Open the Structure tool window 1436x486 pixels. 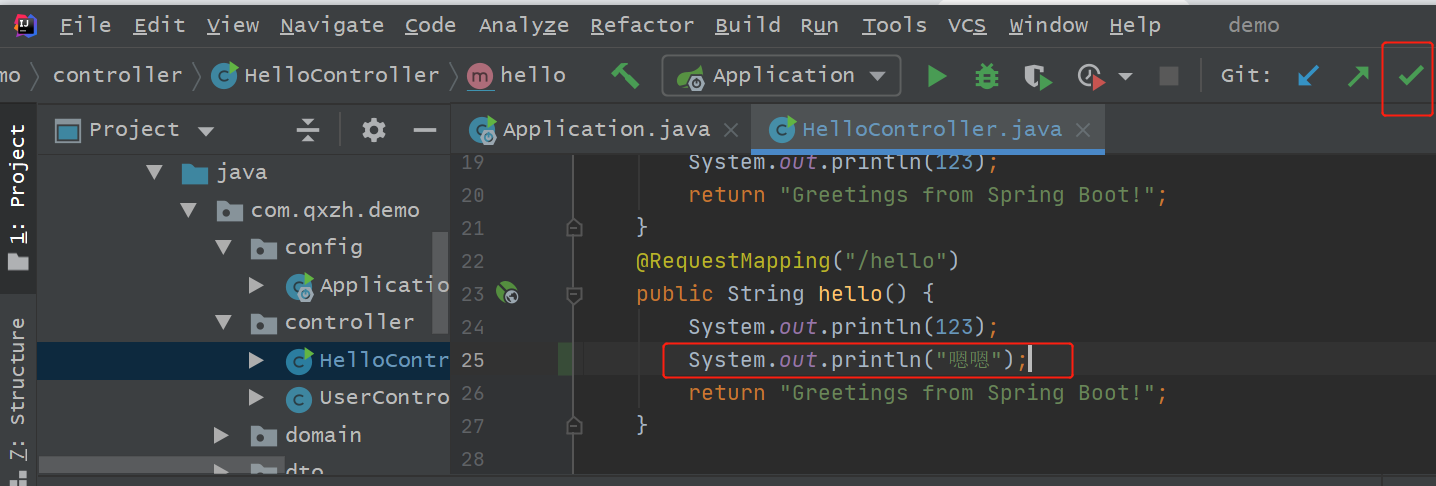point(18,390)
